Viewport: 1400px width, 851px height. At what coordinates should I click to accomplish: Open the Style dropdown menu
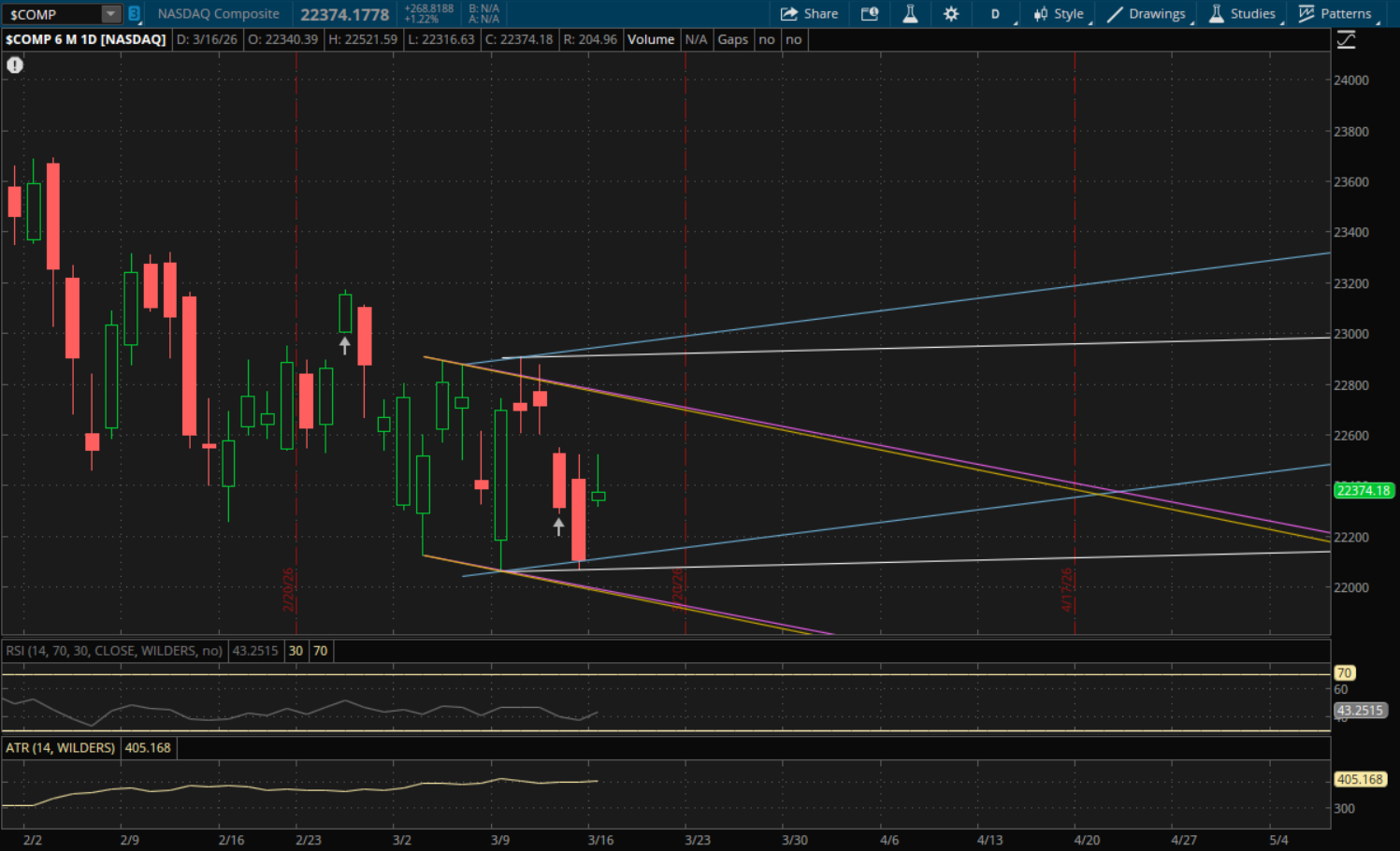click(1059, 14)
